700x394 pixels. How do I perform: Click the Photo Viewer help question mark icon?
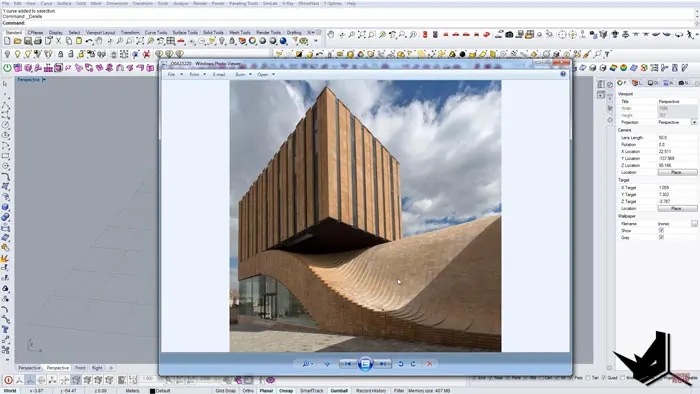pyautogui.click(x=563, y=74)
